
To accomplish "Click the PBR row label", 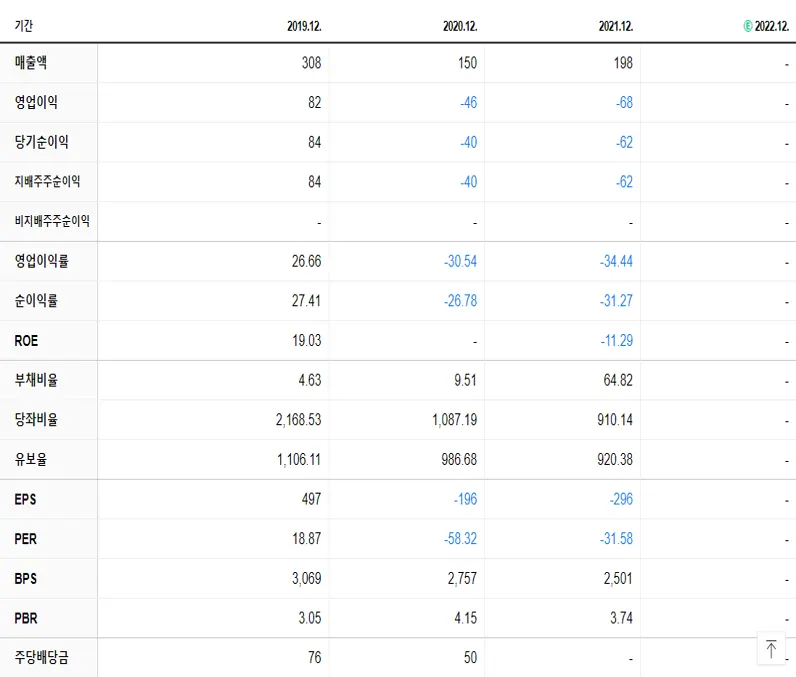I will (x=26, y=618).
